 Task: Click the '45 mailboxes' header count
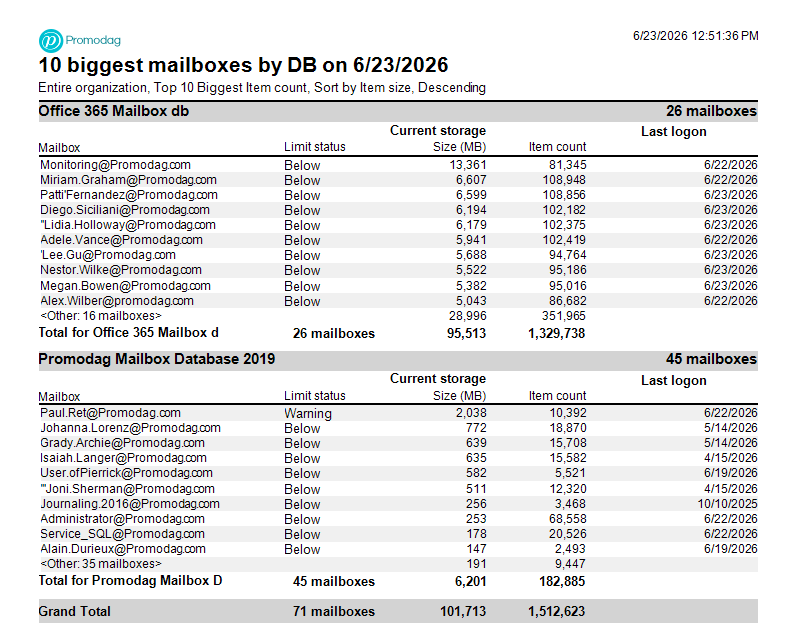[711, 359]
